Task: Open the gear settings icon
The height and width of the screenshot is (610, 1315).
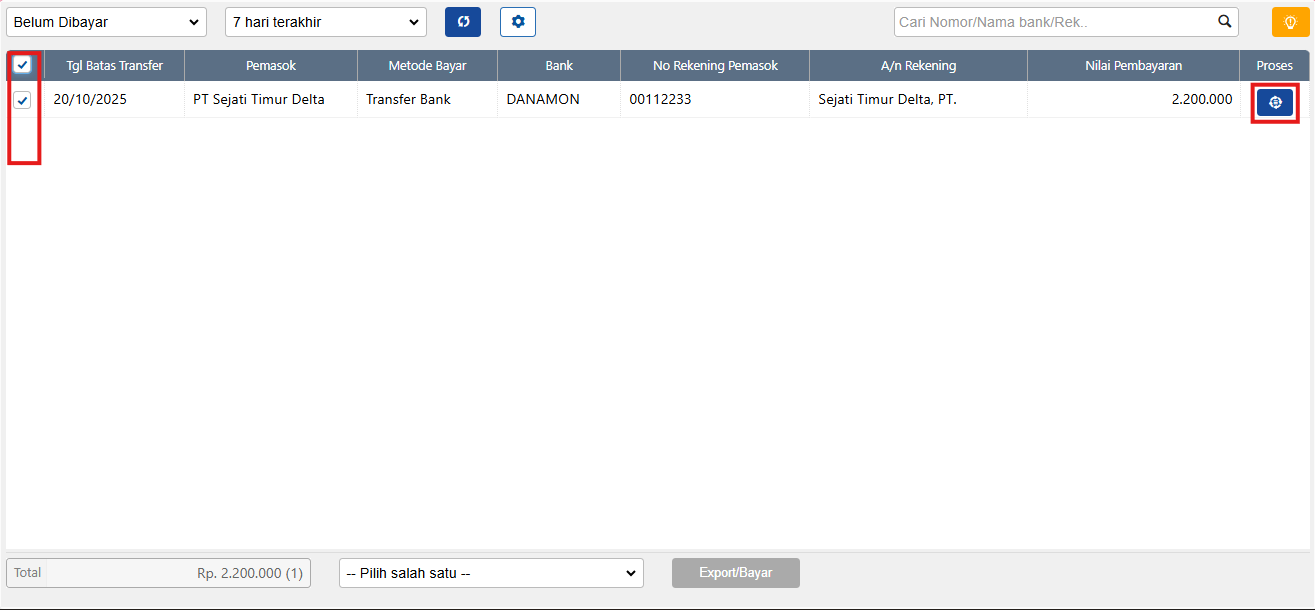Action: tap(518, 22)
